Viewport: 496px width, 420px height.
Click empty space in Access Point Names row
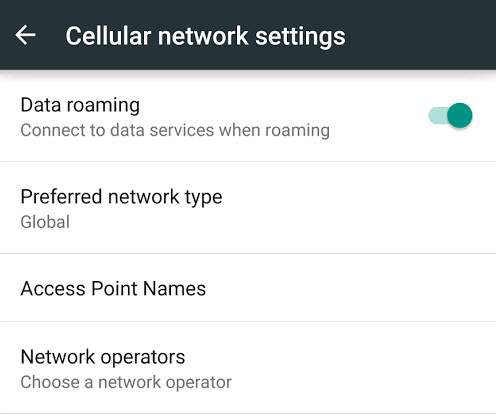point(350,288)
